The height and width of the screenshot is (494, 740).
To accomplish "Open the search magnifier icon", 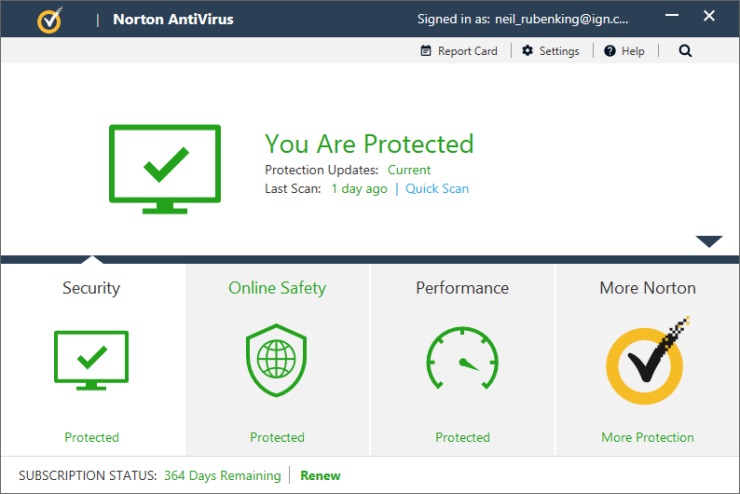I will pyautogui.click(x=685, y=51).
